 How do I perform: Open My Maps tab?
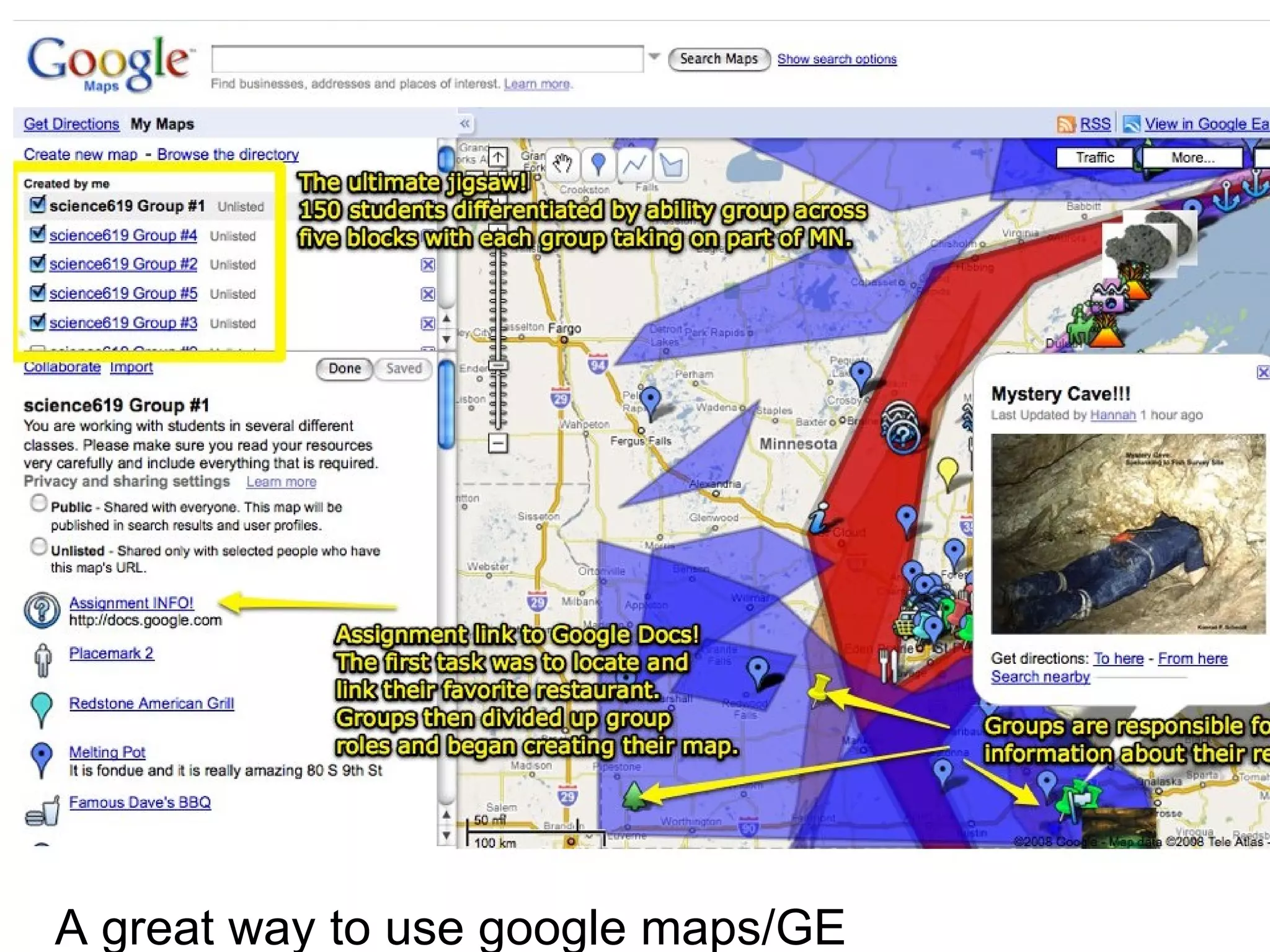tap(162, 124)
